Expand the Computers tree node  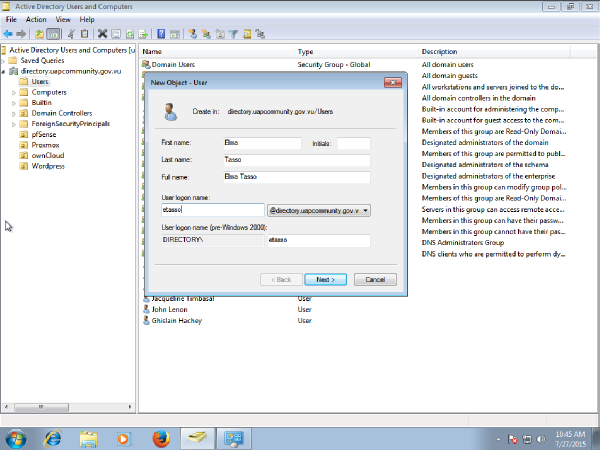click(x=14, y=93)
